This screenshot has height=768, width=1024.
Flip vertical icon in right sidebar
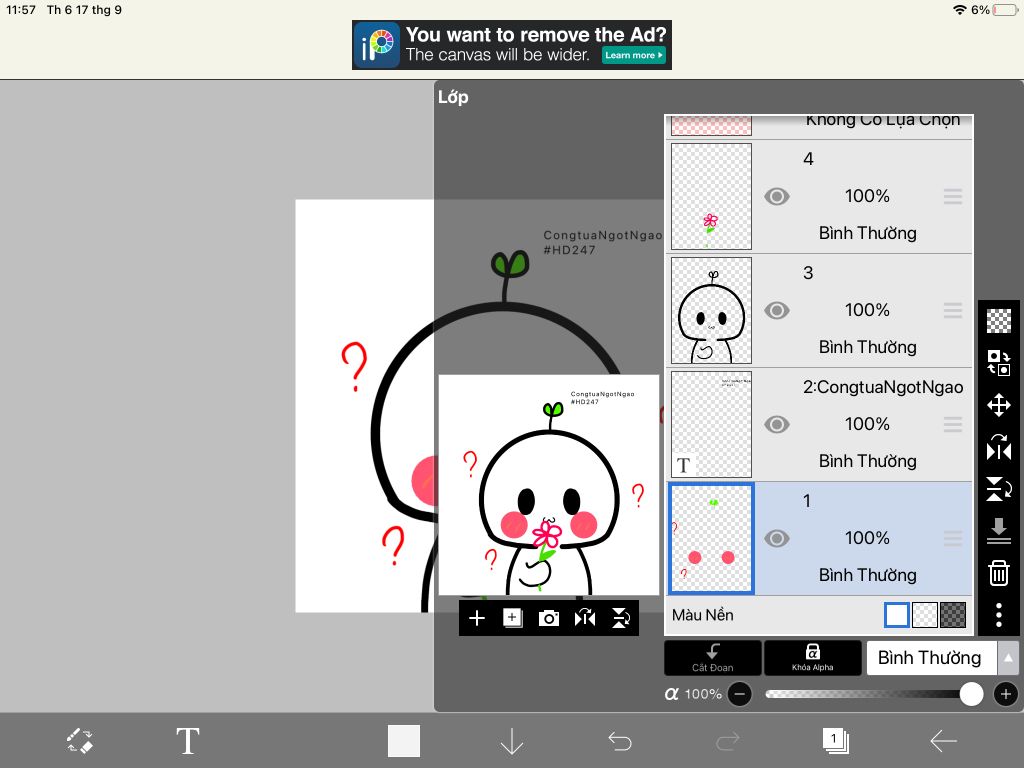click(999, 488)
